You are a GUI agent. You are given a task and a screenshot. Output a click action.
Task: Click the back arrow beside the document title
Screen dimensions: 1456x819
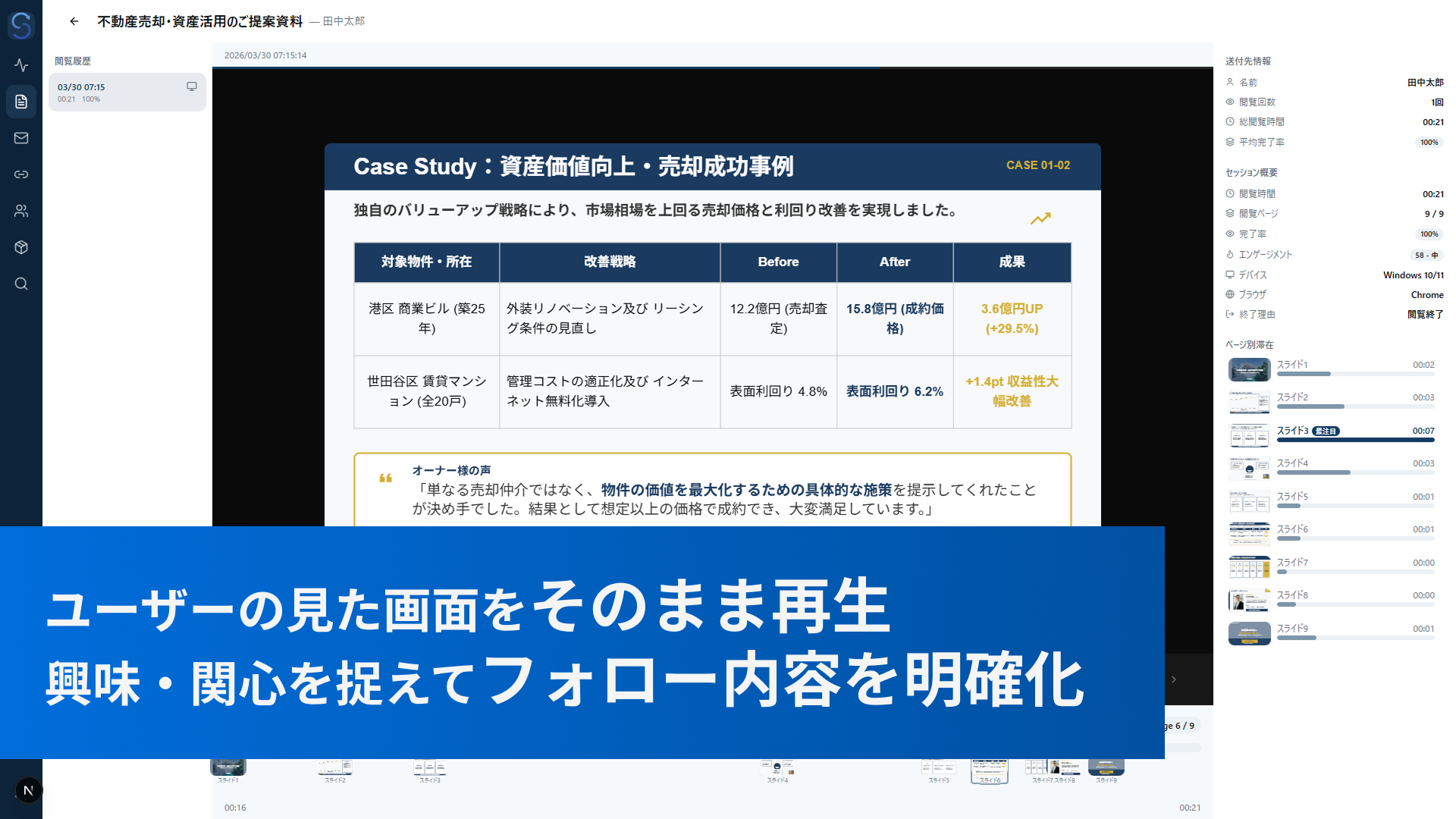74,21
